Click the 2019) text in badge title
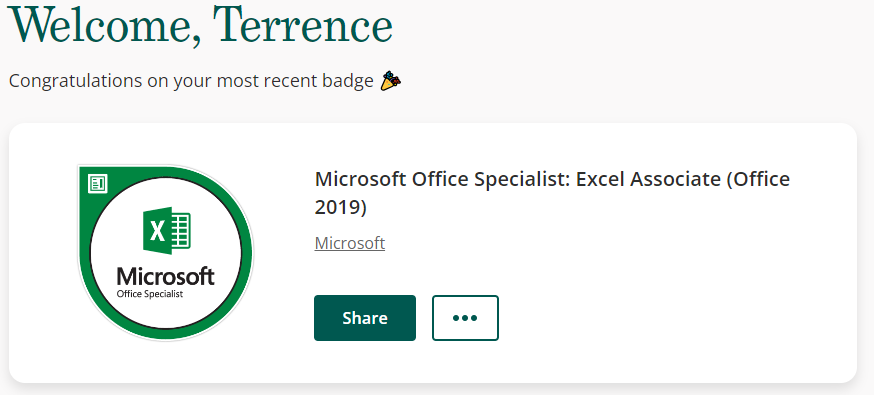The width and height of the screenshot is (874, 395). tap(341, 207)
